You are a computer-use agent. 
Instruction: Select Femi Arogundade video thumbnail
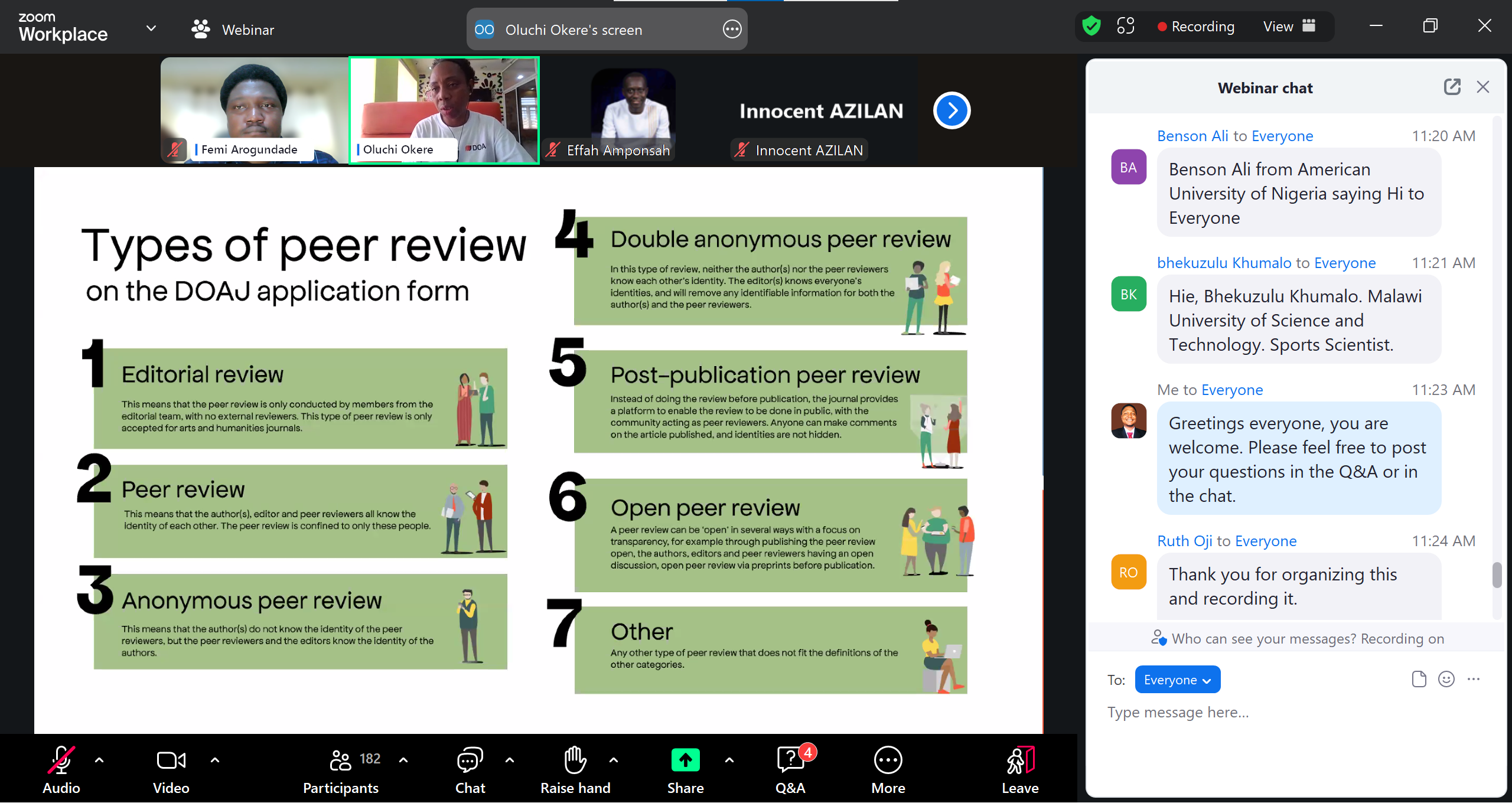pos(255,110)
